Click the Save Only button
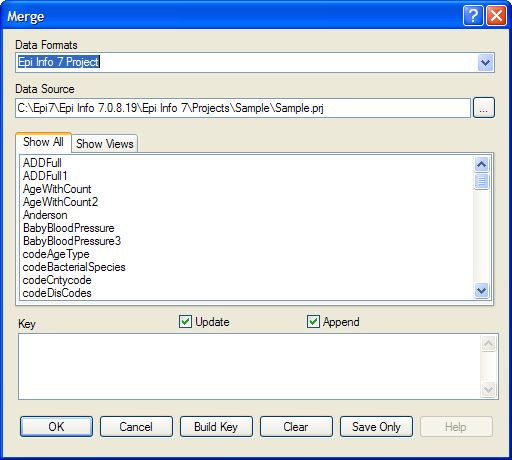 click(x=376, y=426)
